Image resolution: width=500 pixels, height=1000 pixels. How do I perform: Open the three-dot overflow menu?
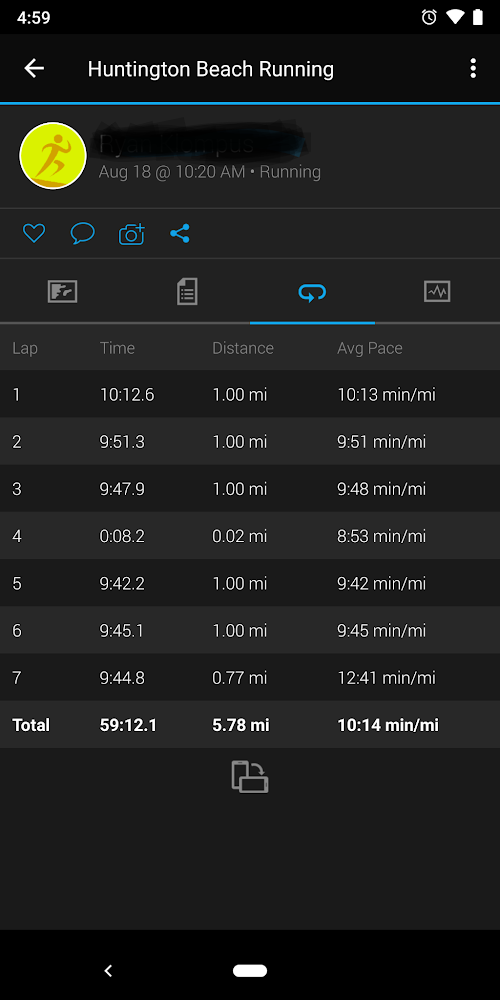[x=473, y=68]
